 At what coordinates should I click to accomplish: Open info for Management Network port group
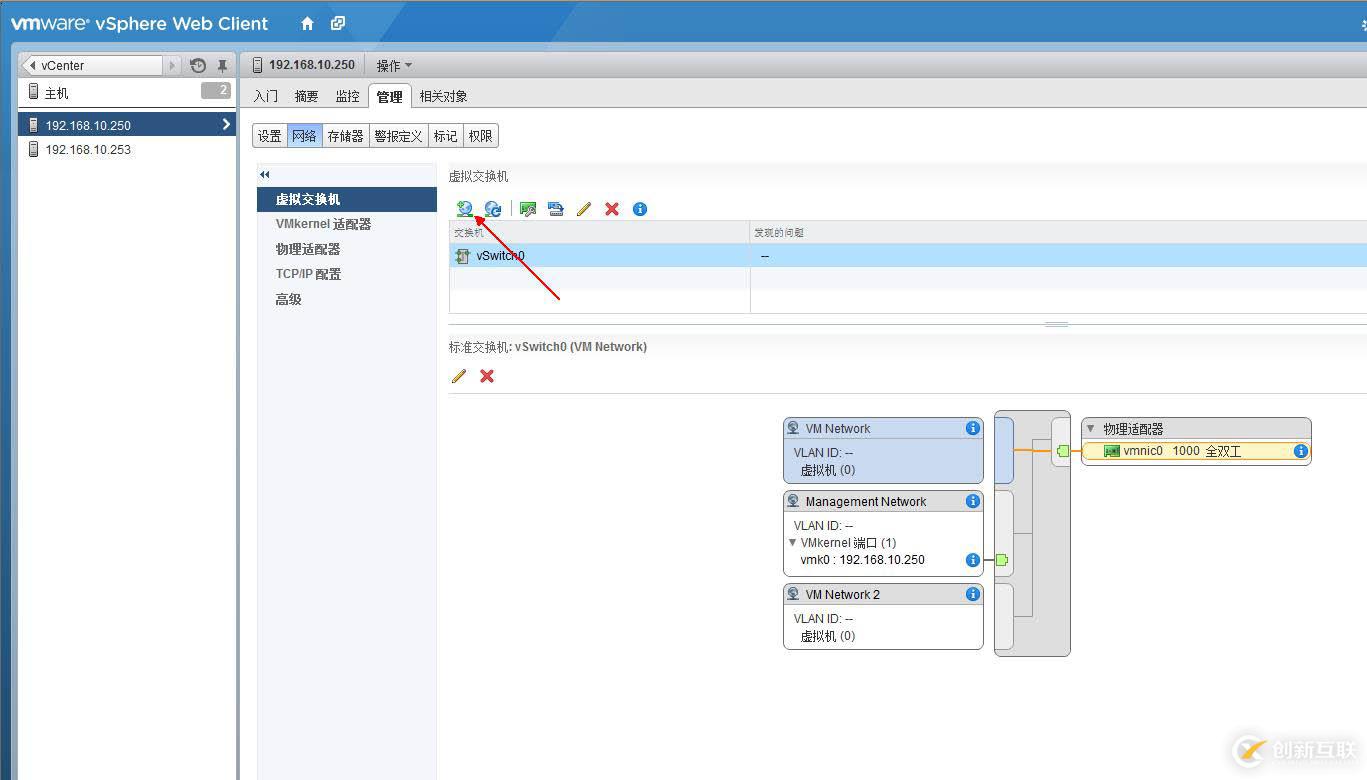click(x=972, y=501)
